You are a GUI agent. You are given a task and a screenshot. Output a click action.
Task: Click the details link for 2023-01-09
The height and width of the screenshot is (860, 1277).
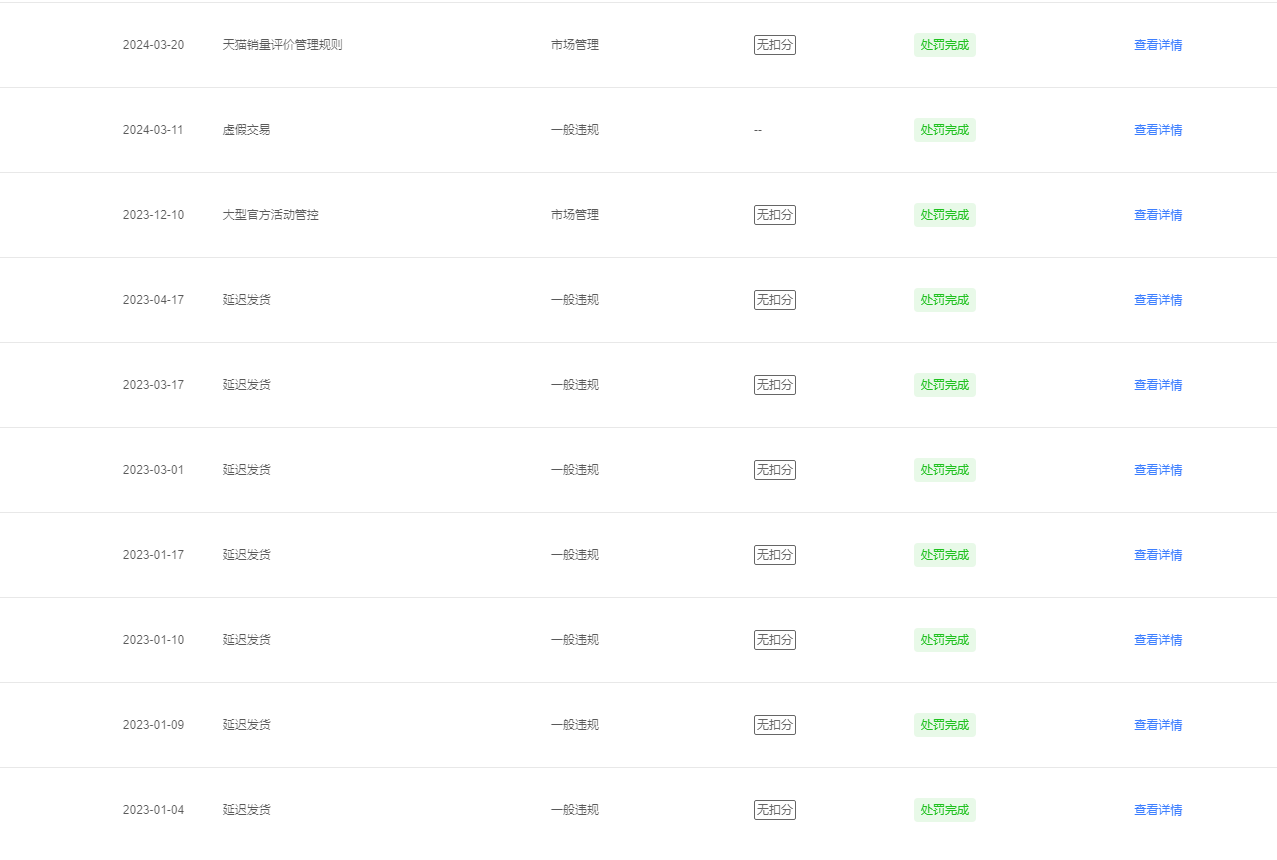pyautogui.click(x=1158, y=725)
